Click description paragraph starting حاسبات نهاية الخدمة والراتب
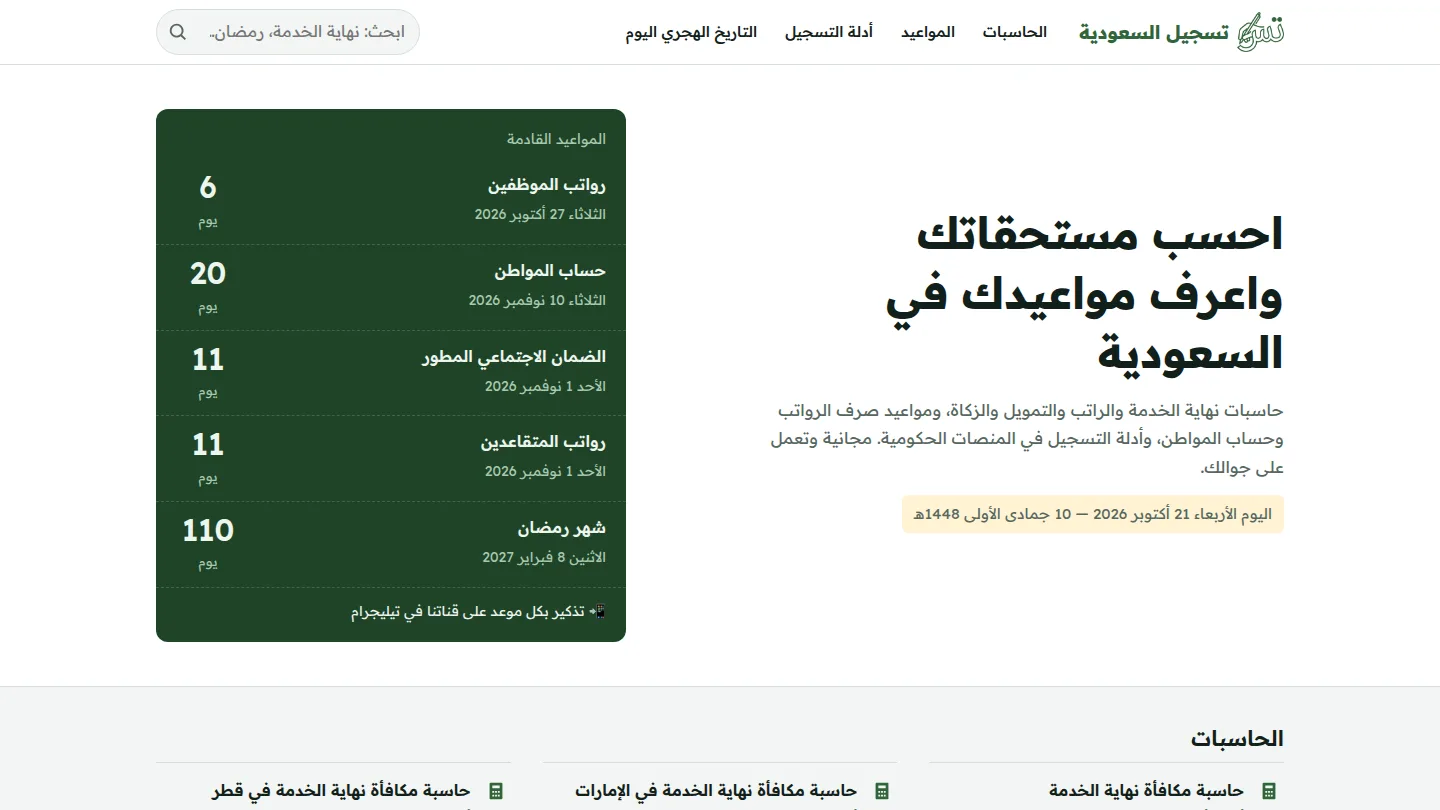1440x810 pixels. tap(1027, 439)
